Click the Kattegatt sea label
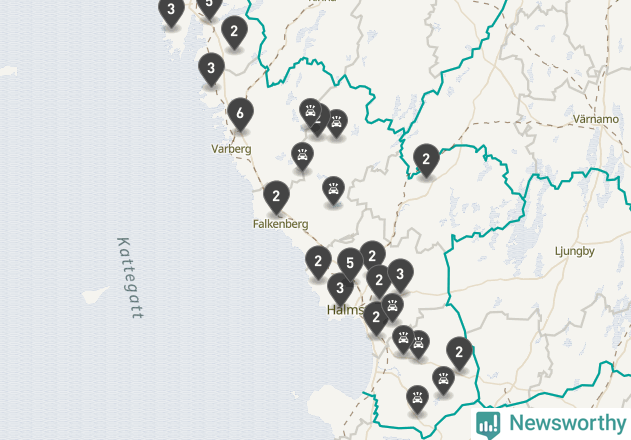 pyautogui.click(x=130, y=278)
